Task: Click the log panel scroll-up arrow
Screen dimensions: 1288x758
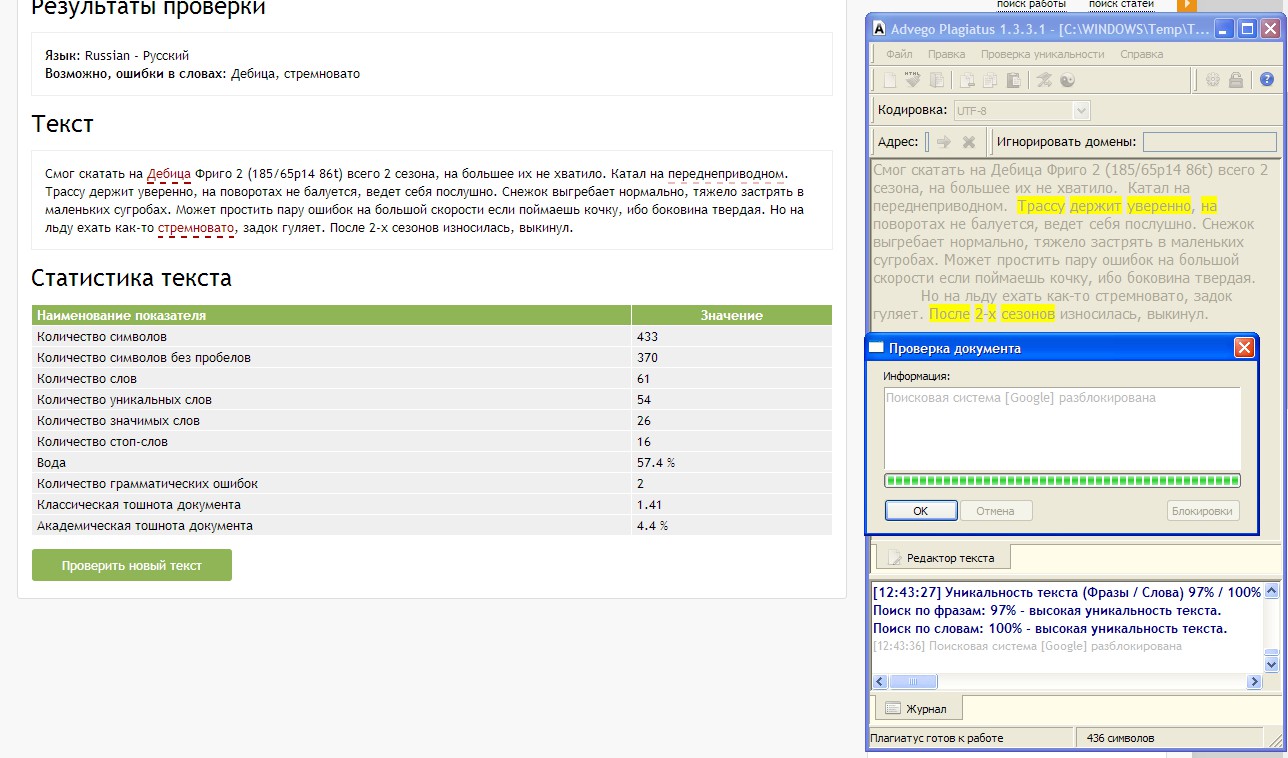Action: point(1272,590)
